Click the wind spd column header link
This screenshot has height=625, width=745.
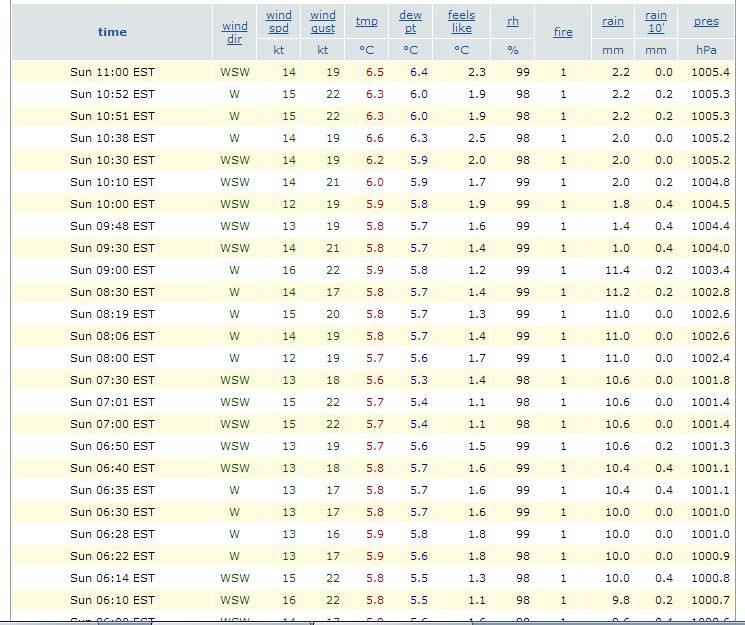click(x=279, y=21)
